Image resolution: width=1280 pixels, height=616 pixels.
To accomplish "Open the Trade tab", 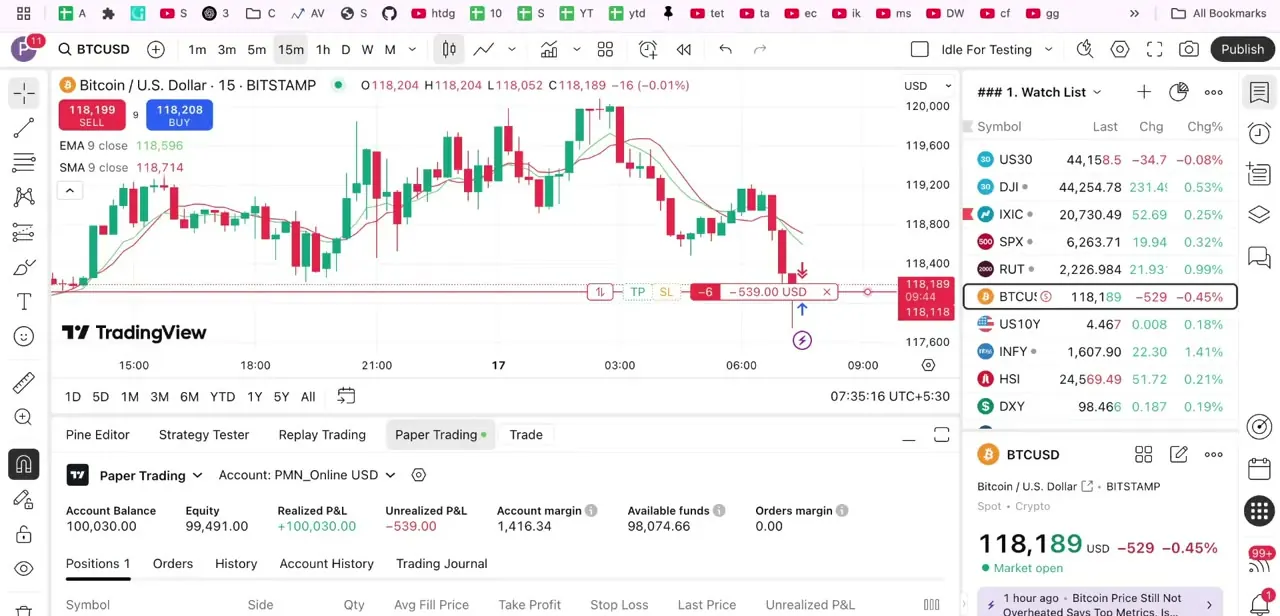I will 526,434.
